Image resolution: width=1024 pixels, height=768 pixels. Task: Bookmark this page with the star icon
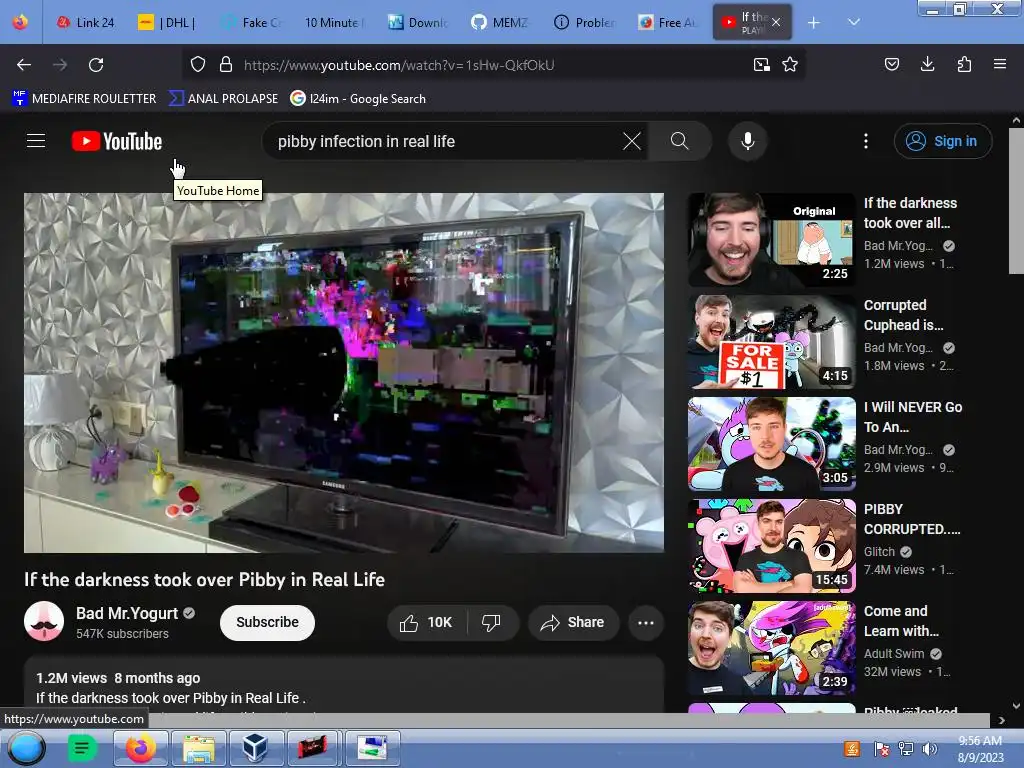(x=790, y=65)
